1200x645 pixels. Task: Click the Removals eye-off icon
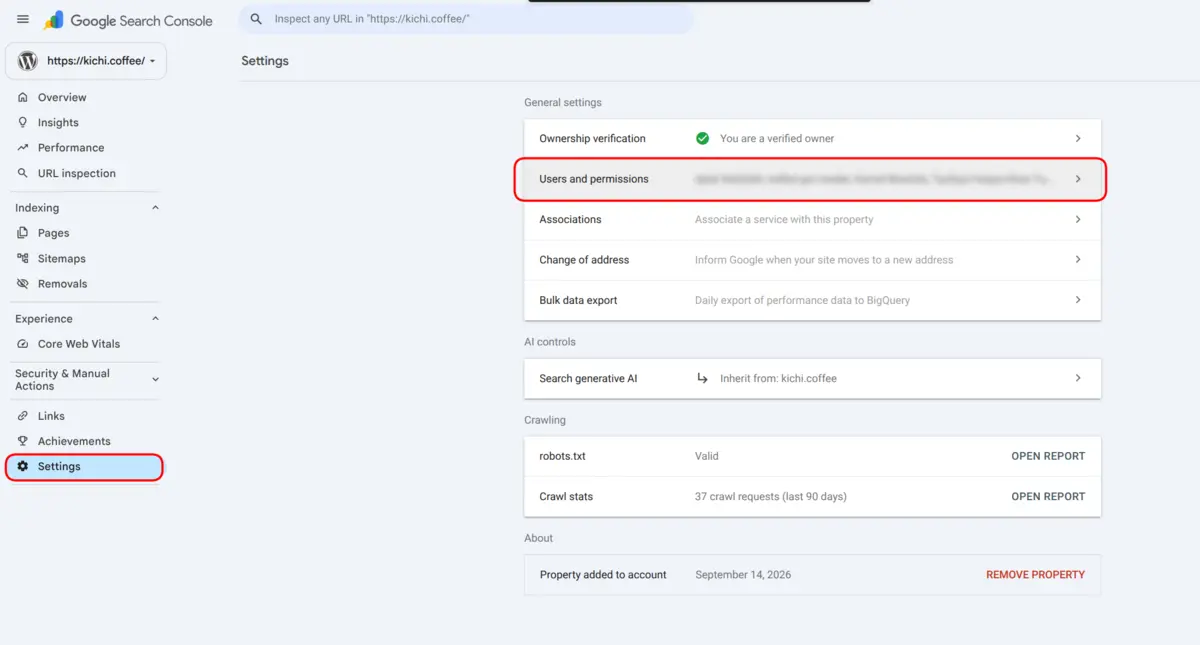[23, 284]
